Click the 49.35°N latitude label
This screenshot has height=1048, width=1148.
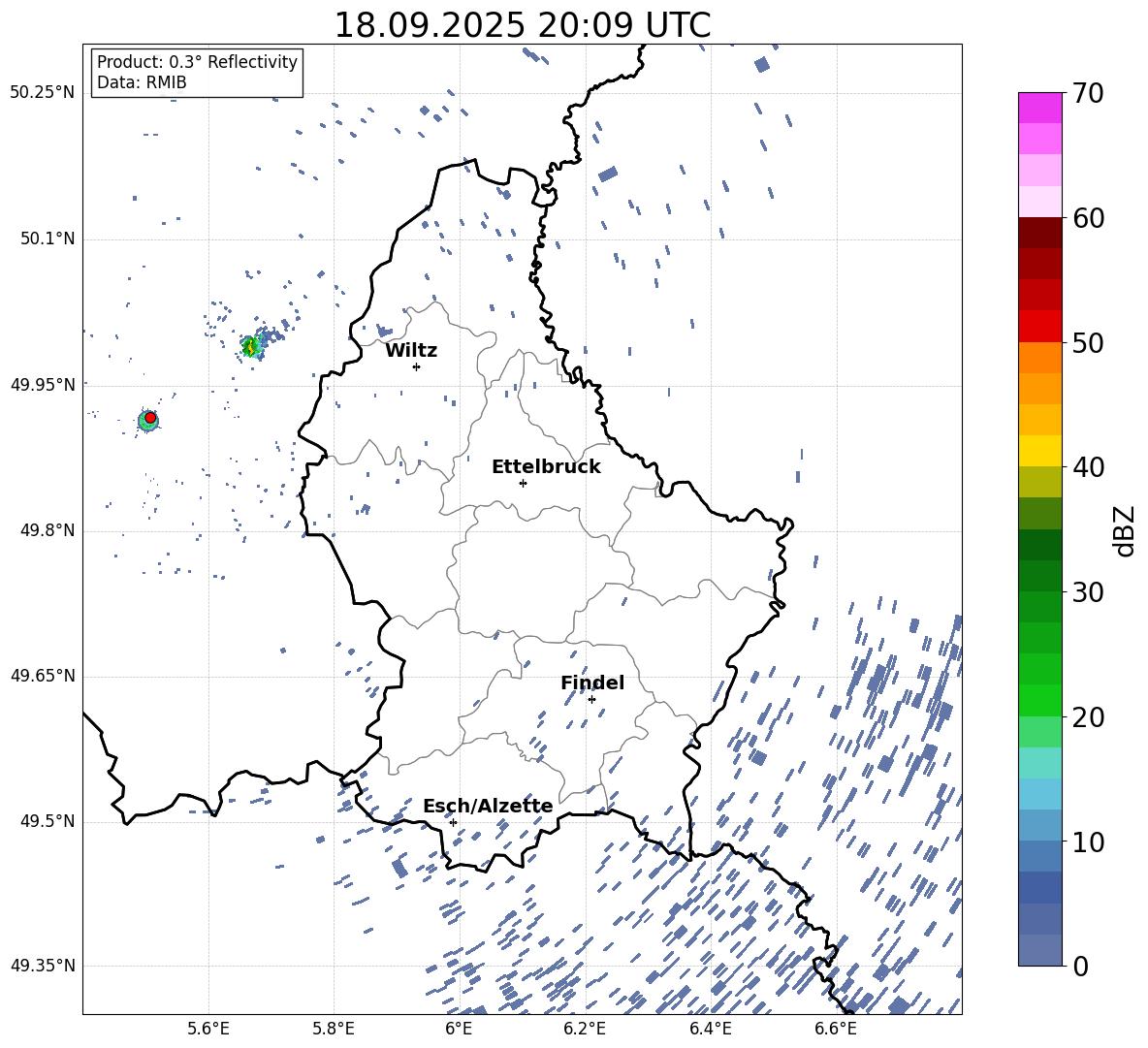point(43,966)
